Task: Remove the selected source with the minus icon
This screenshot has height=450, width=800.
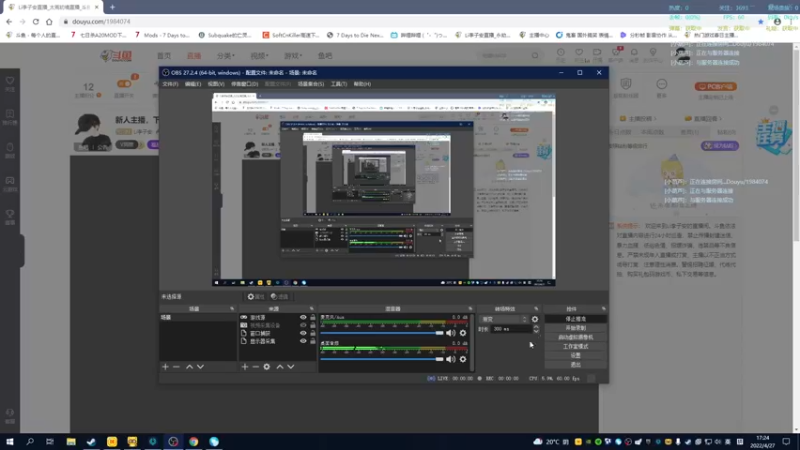Action: click(256, 367)
